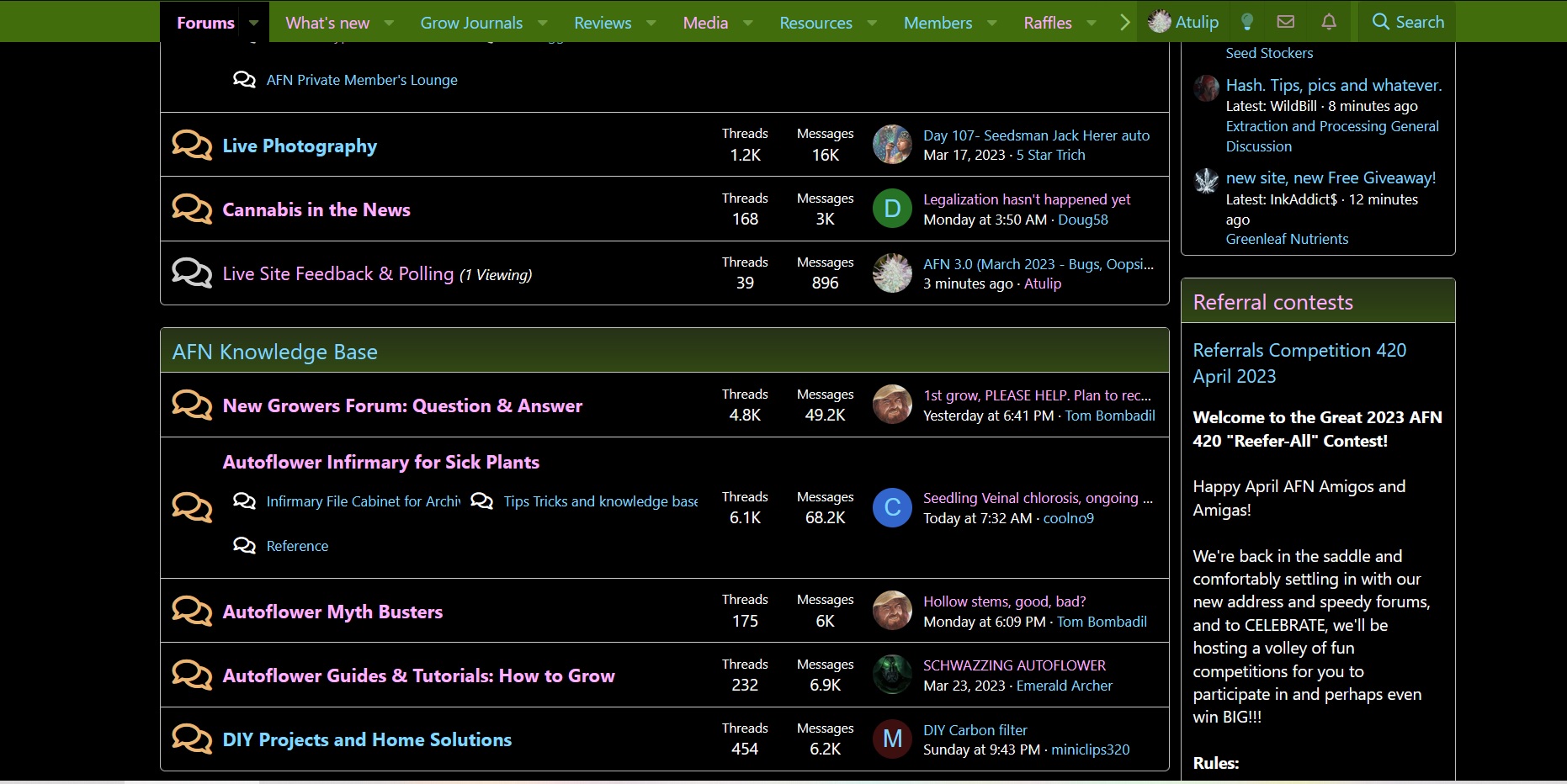Click the Reference sub-forum icon

point(244,546)
